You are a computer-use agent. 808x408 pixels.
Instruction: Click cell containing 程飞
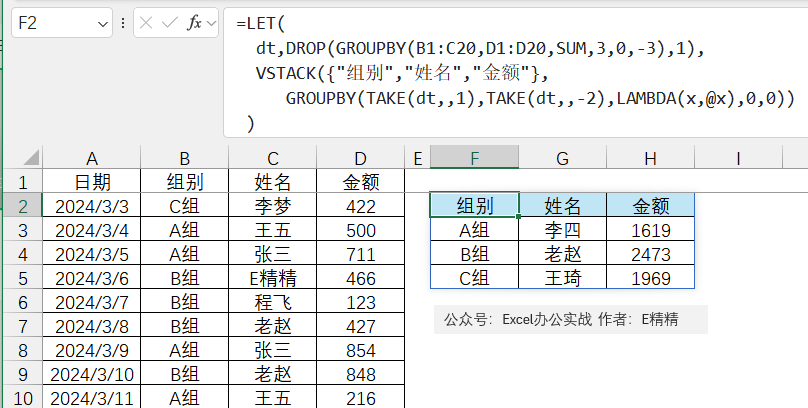pos(273,302)
